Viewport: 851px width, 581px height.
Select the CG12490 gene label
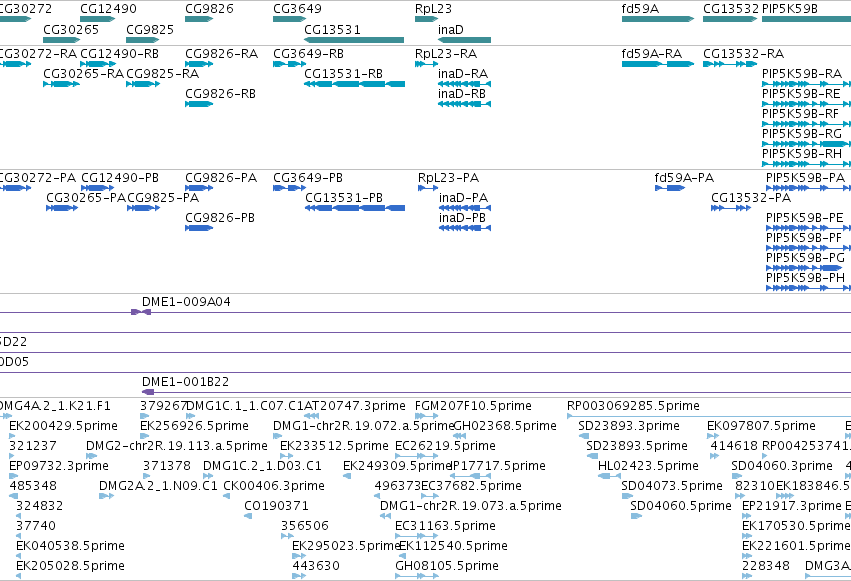[x=109, y=9]
